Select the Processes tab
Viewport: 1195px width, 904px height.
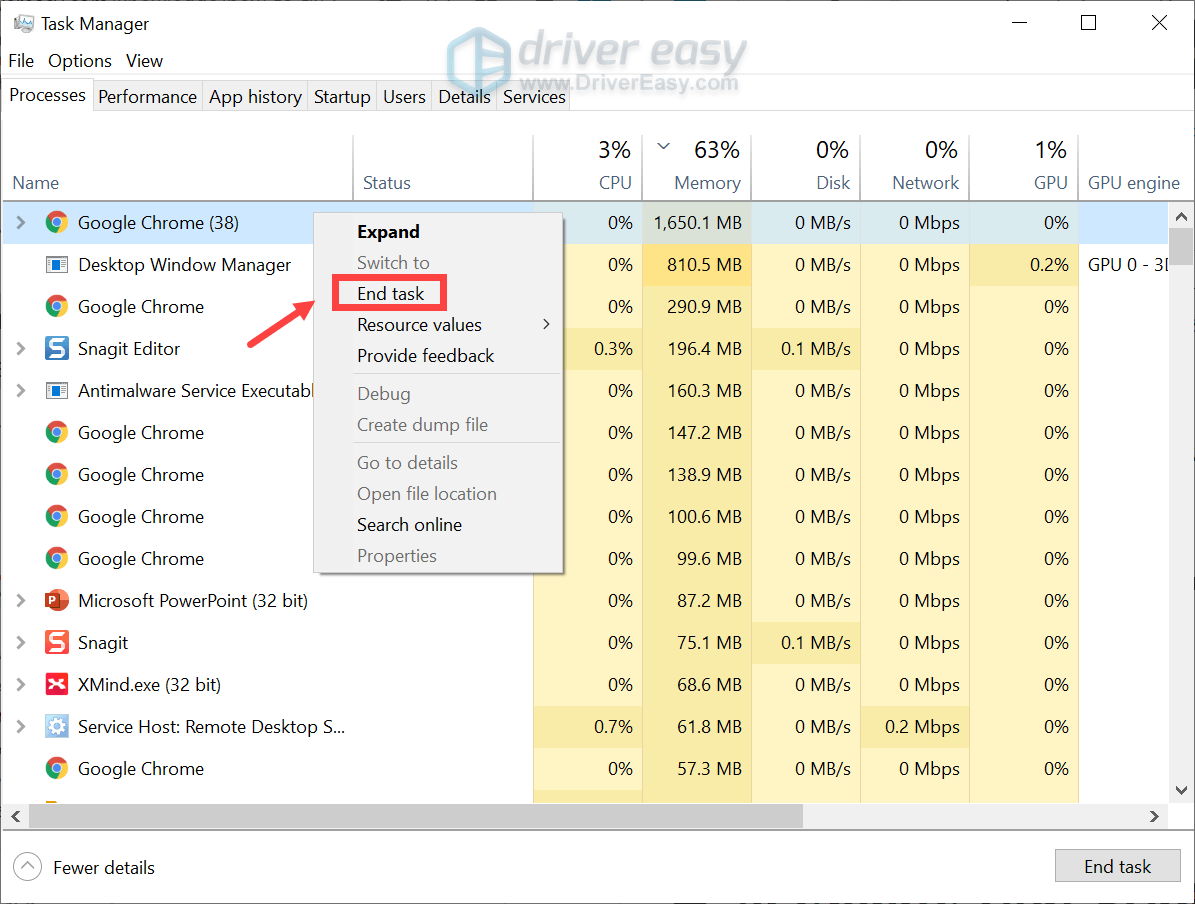(x=47, y=95)
